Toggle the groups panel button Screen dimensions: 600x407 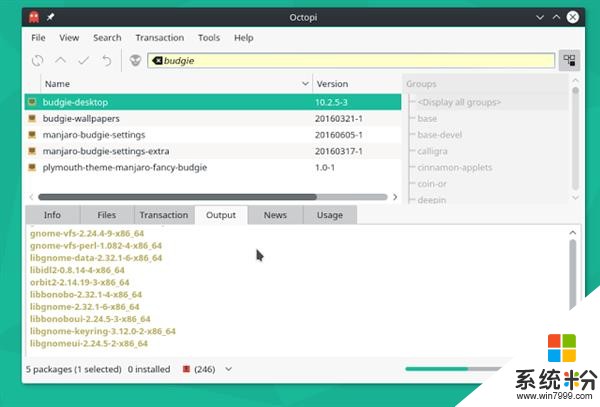(569, 60)
